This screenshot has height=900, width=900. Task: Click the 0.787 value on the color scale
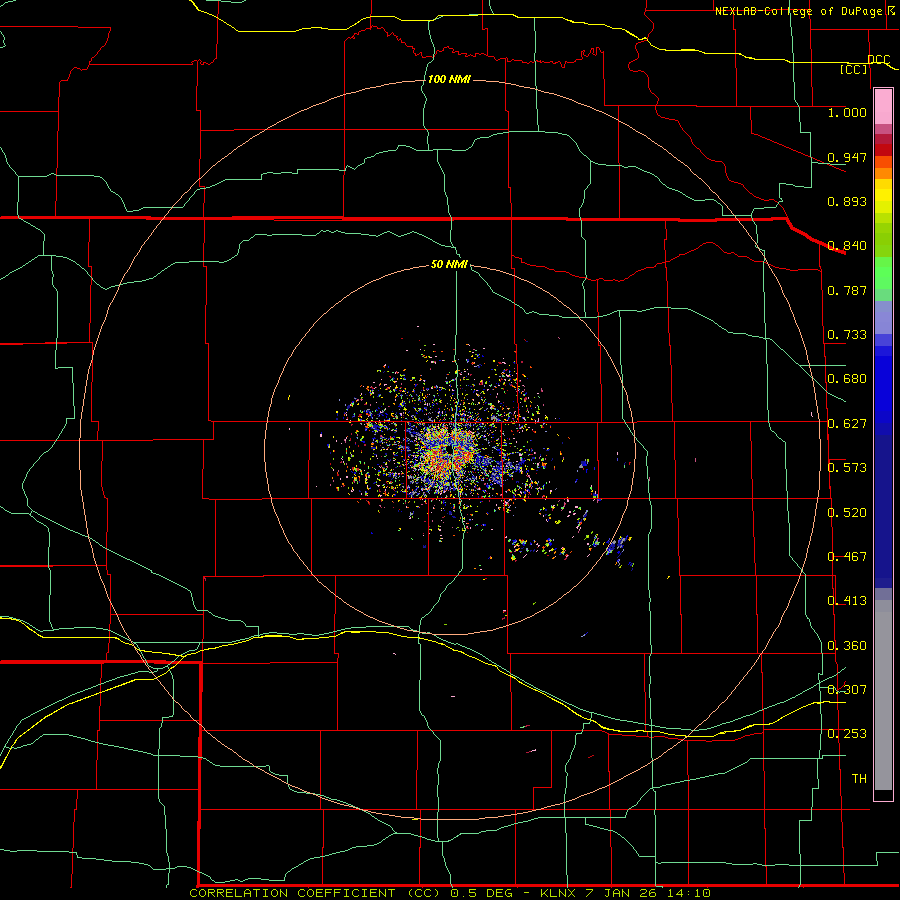pos(847,290)
